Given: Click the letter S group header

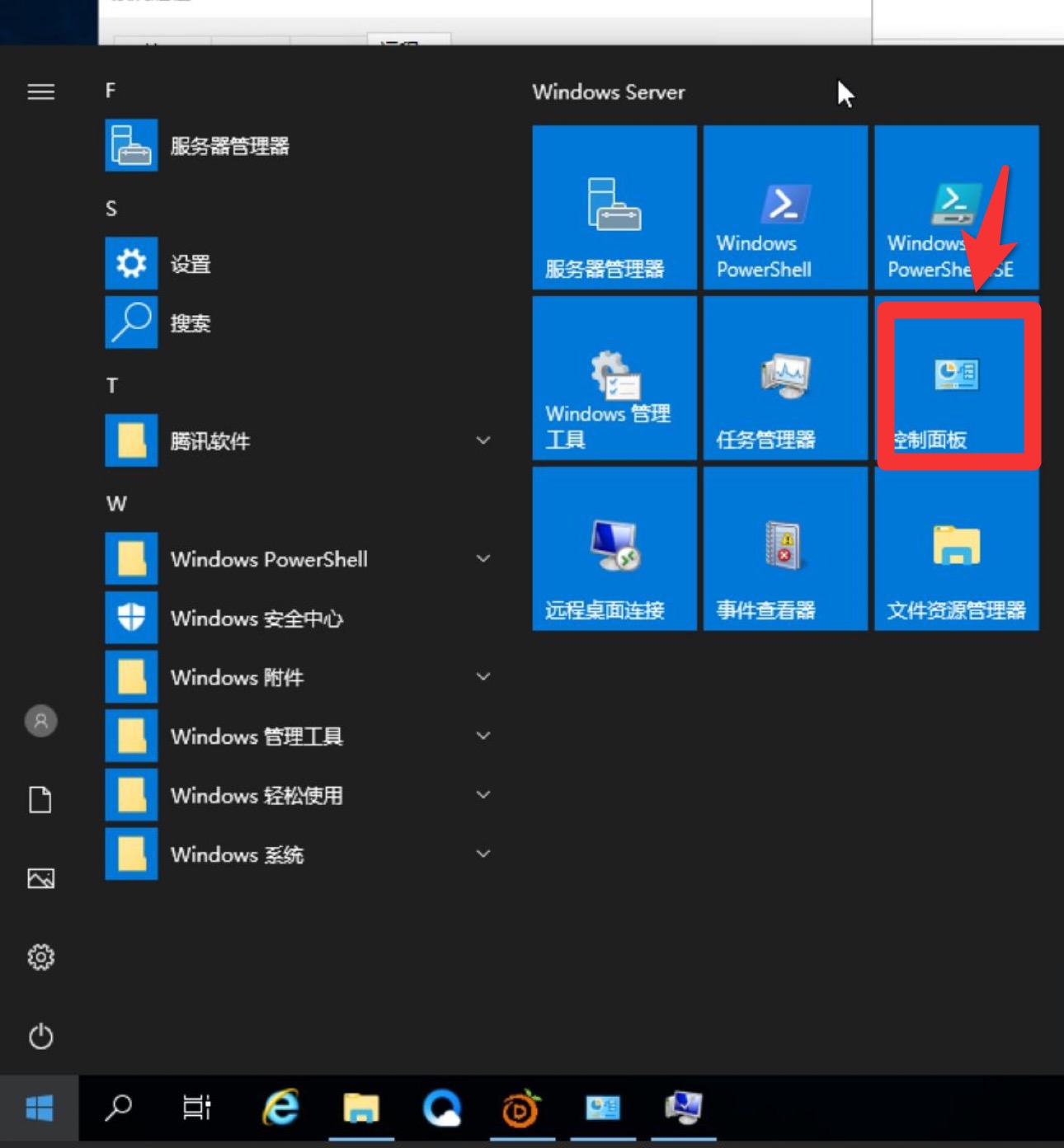Looking at the screenshot, I should [x=111, y=209].
